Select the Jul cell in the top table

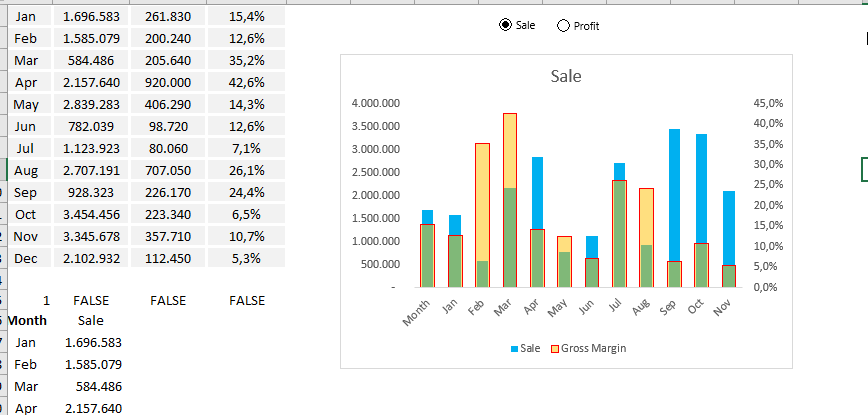click(x=26, y=148)
